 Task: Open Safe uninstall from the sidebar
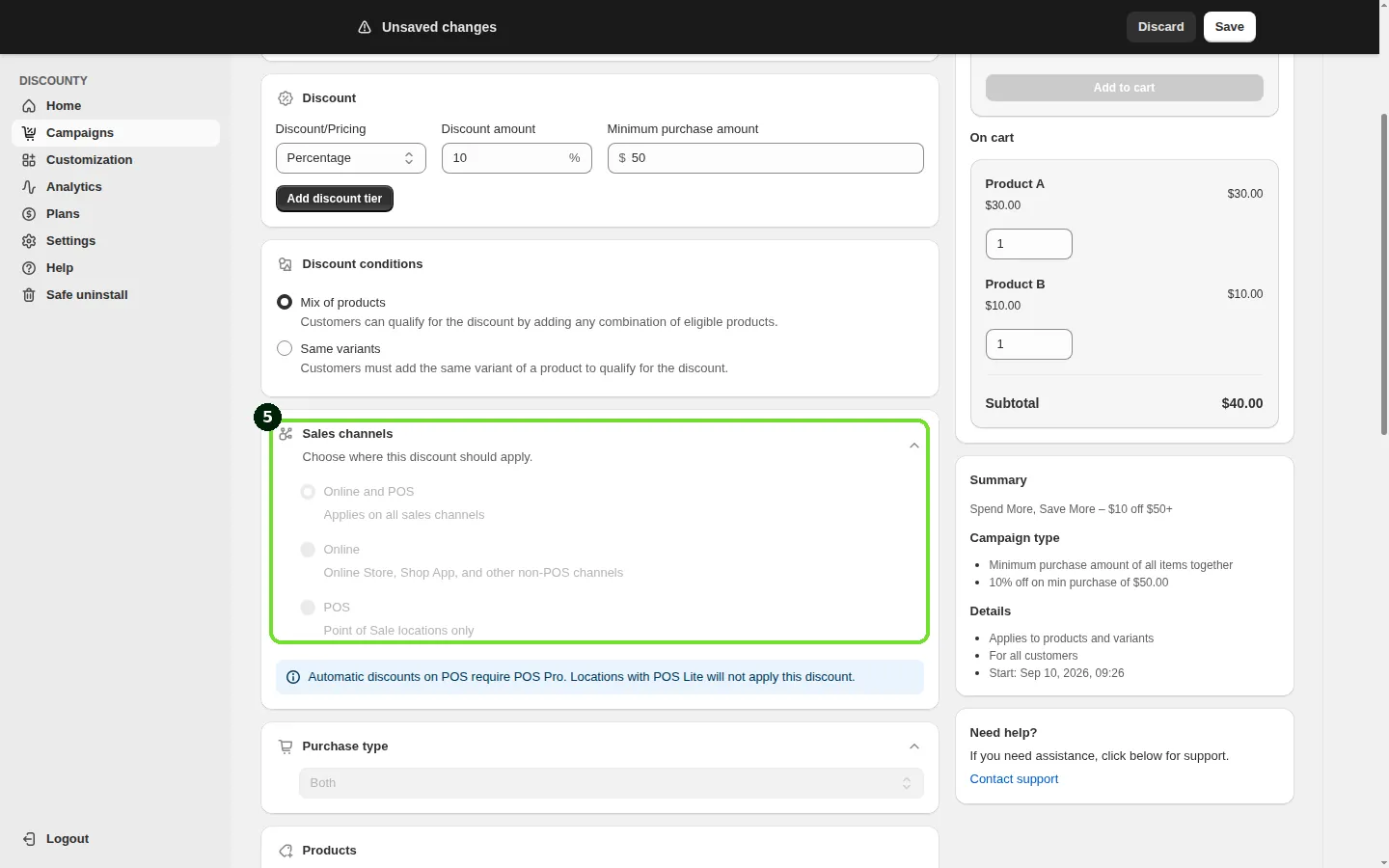(x=116, y=295)
